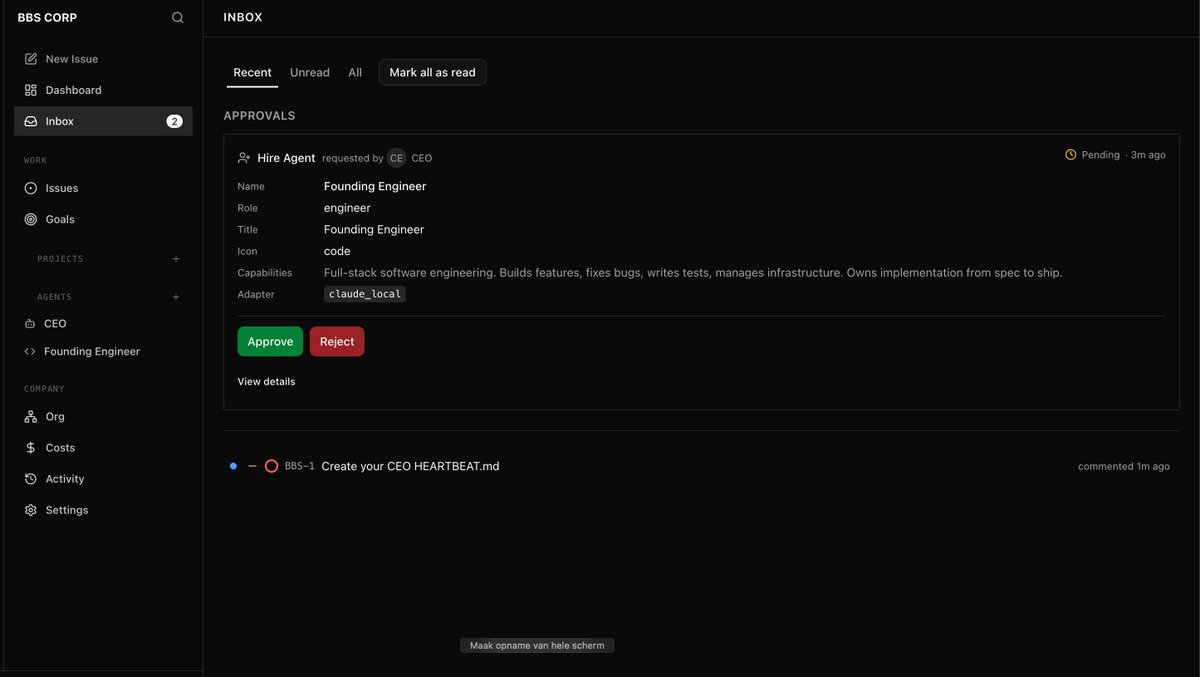Select the CEO agent in sidebar
Image resolution: width=1200 pixels, height=677 pixels.
103,324
